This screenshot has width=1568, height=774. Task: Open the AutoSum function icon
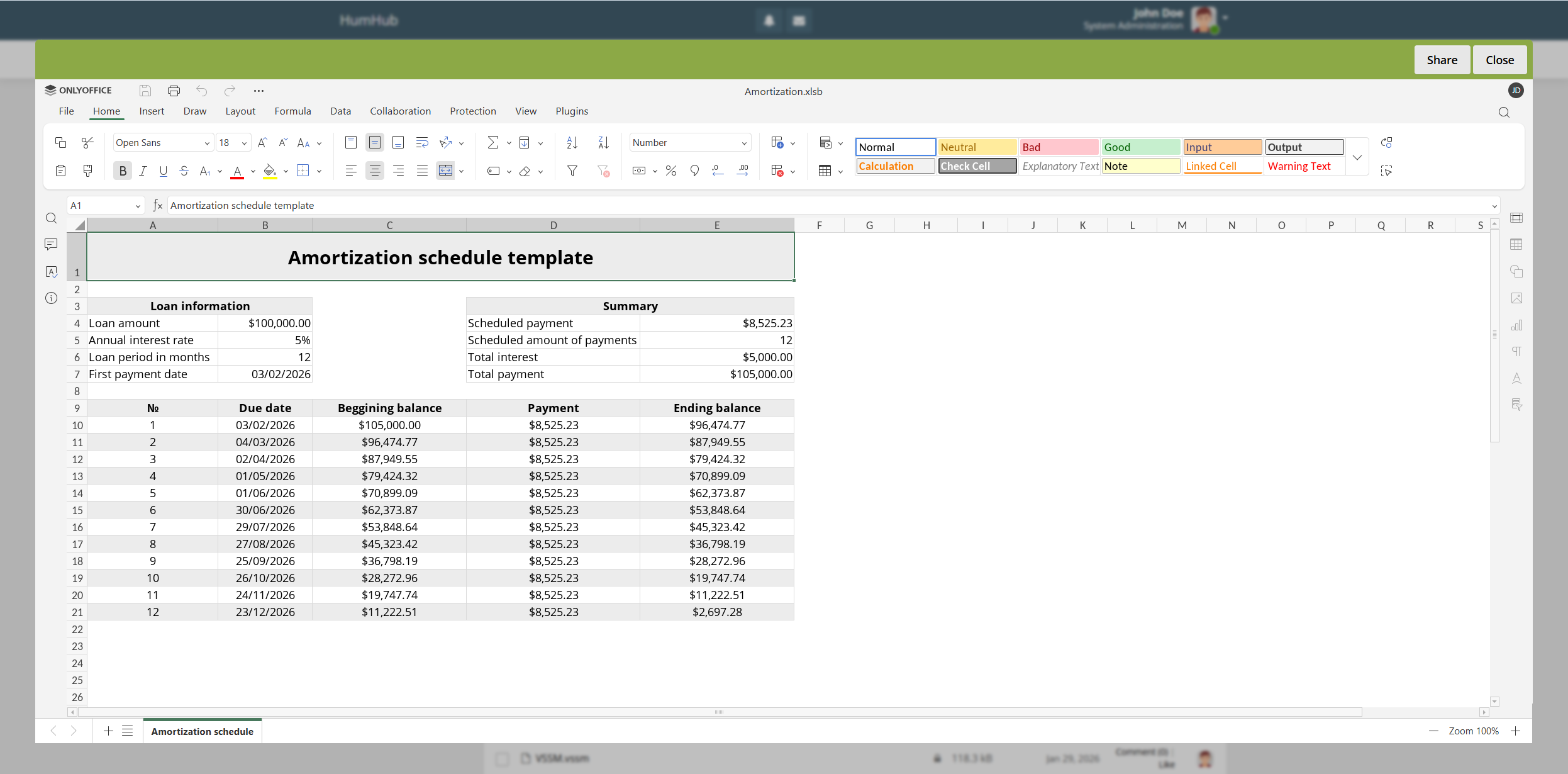493,142
